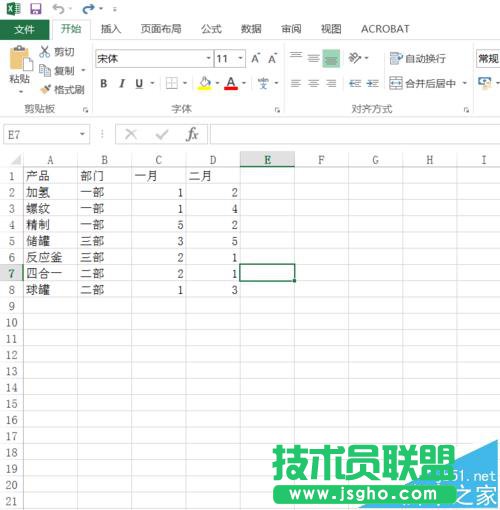Open 对齐方式 group dialog launcher

click(x=466, y=110)
